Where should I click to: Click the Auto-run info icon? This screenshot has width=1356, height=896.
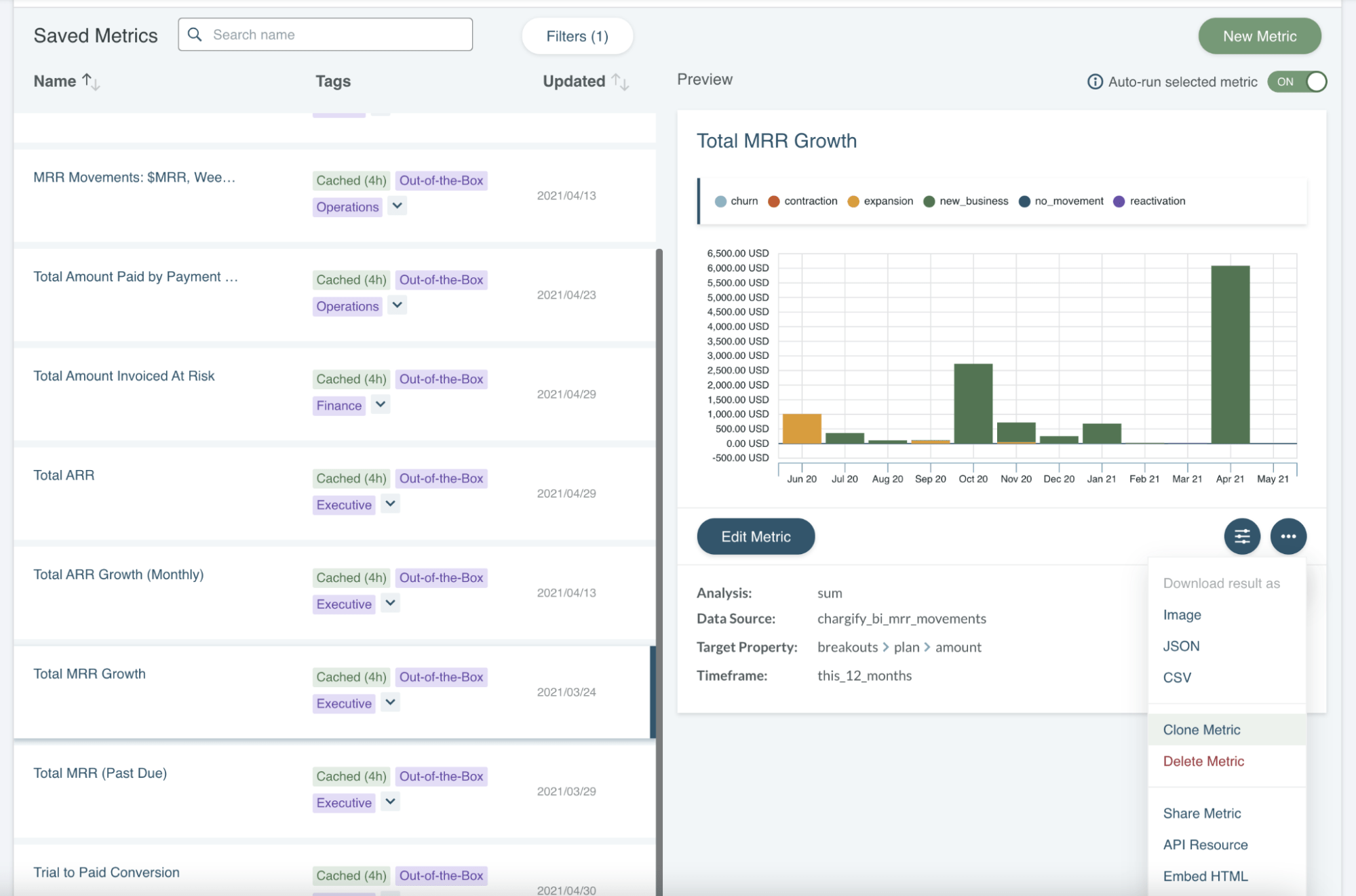click(x=1095, y=82)
